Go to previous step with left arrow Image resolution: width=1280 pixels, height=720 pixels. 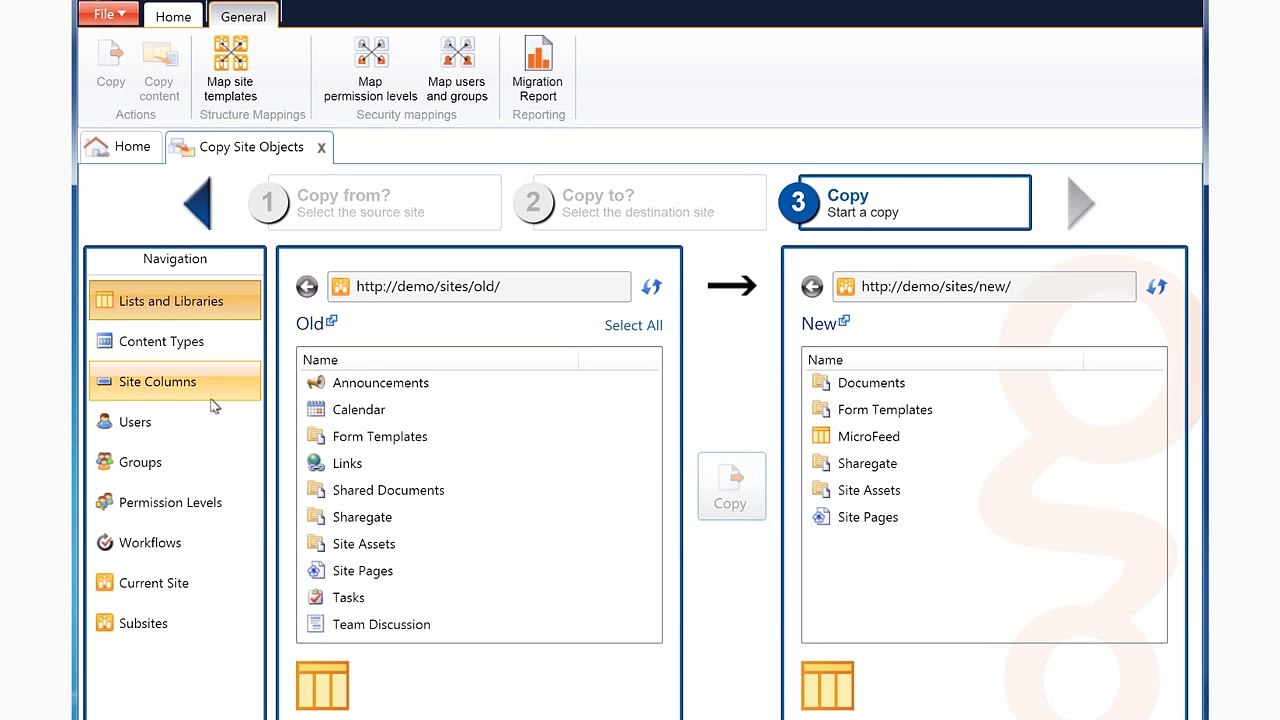(198, 203)
